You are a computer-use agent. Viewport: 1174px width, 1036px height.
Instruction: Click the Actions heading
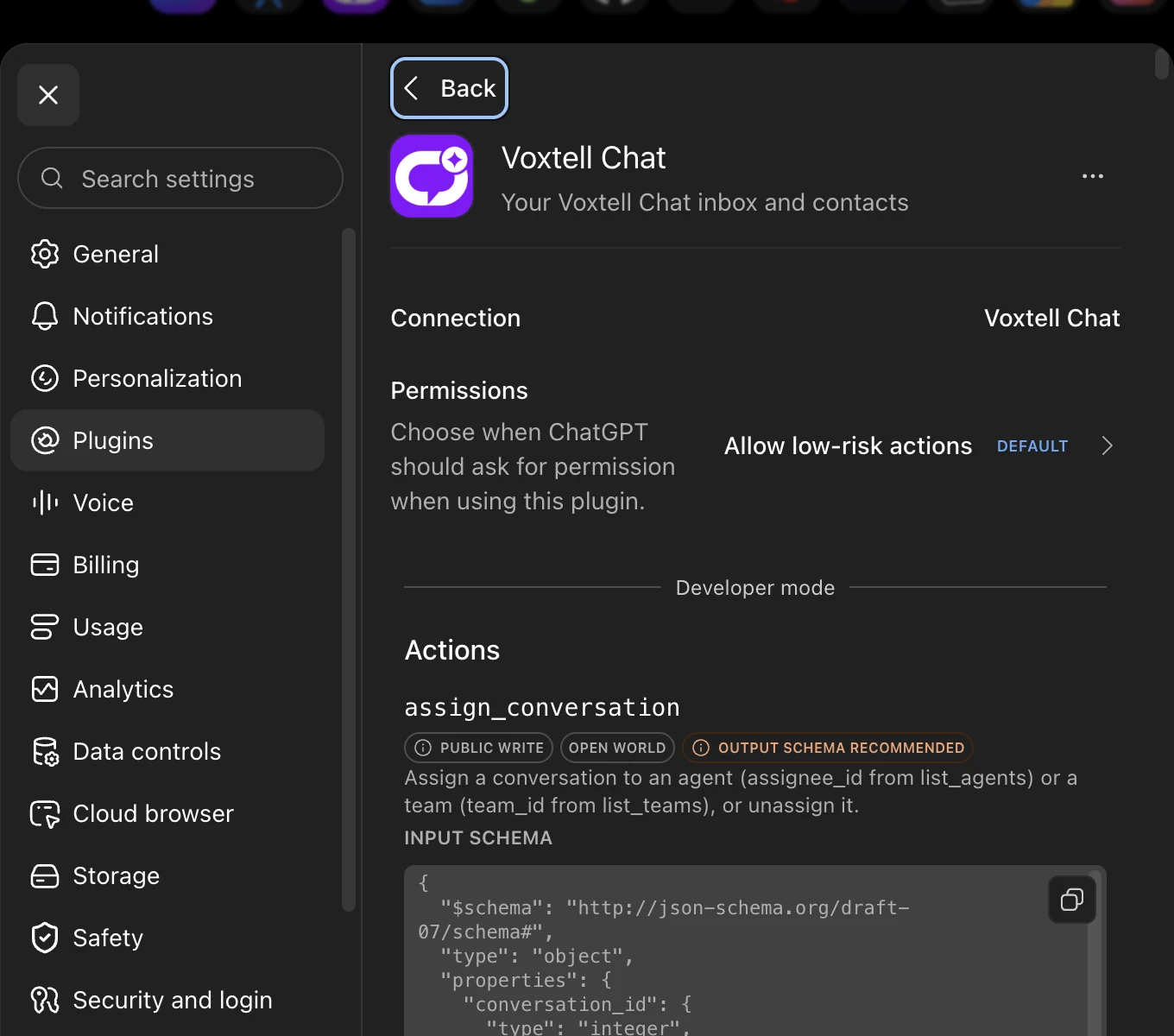pos(452,650)
